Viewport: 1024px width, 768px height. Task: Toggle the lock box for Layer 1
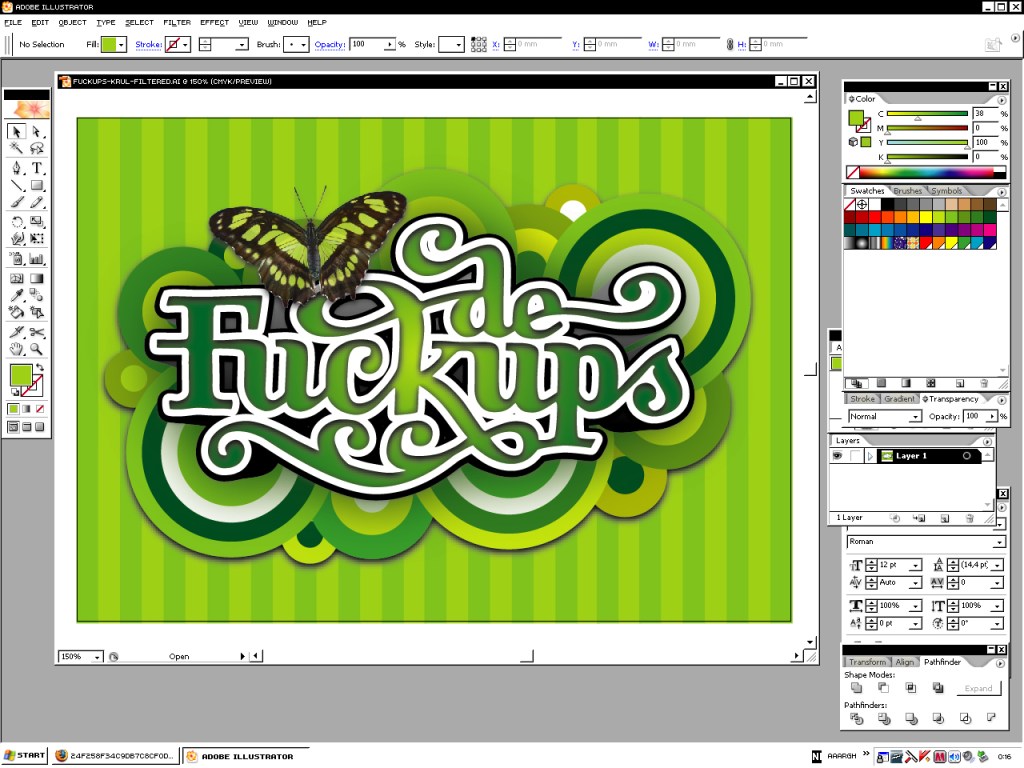tap(855, 456)
